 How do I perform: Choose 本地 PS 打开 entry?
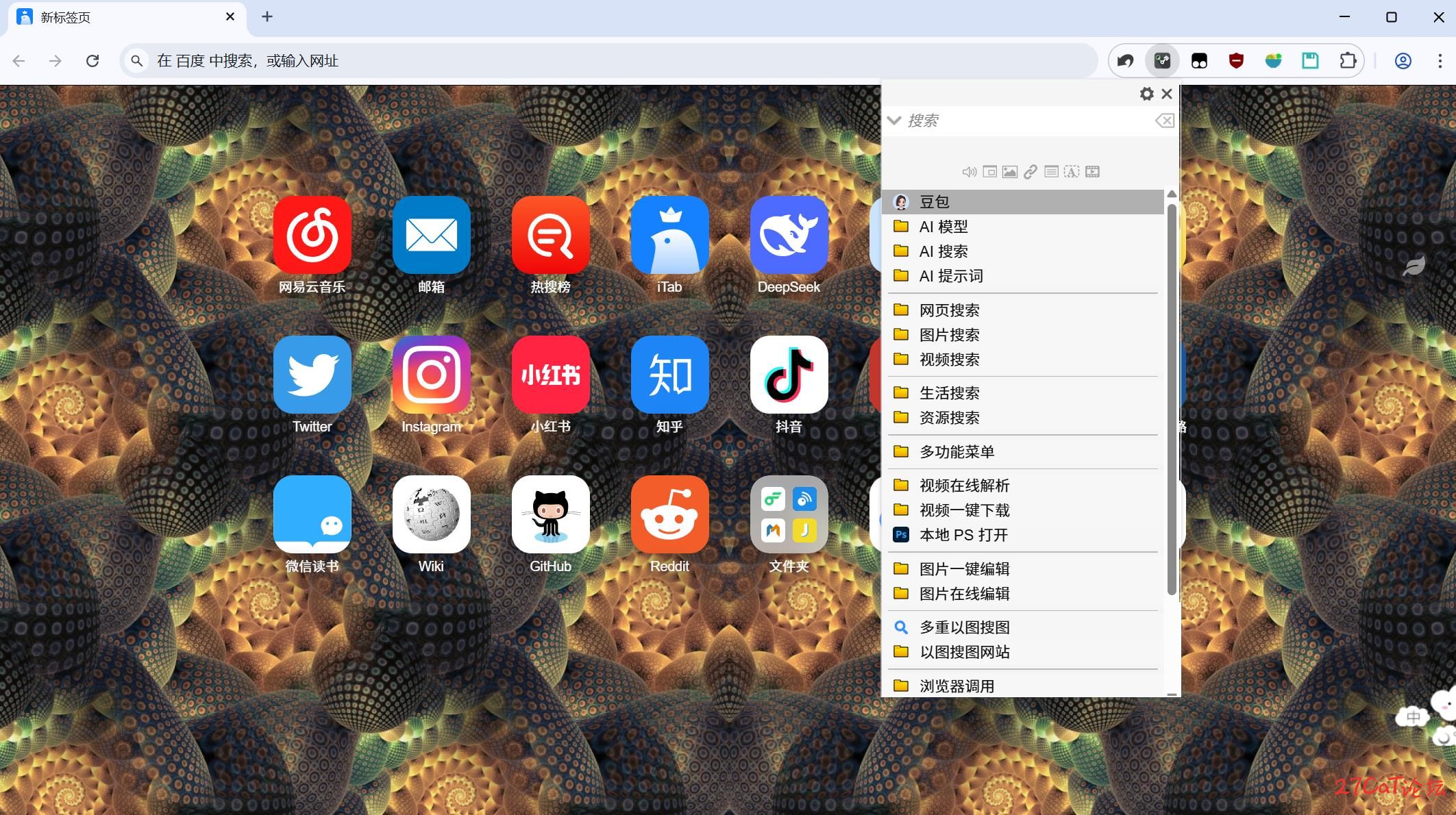tap(1023, 535)
